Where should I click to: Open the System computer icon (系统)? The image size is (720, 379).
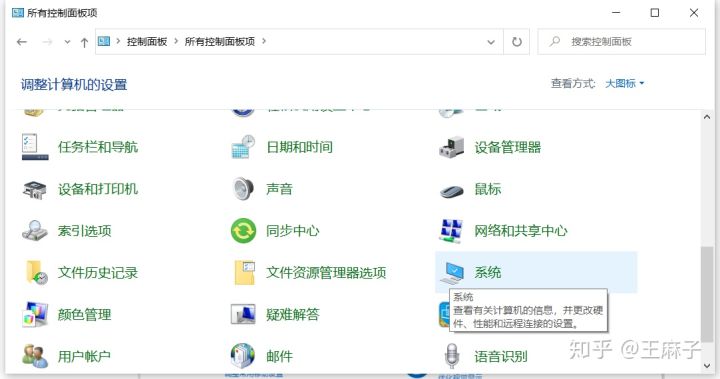[x=452, y=273]
